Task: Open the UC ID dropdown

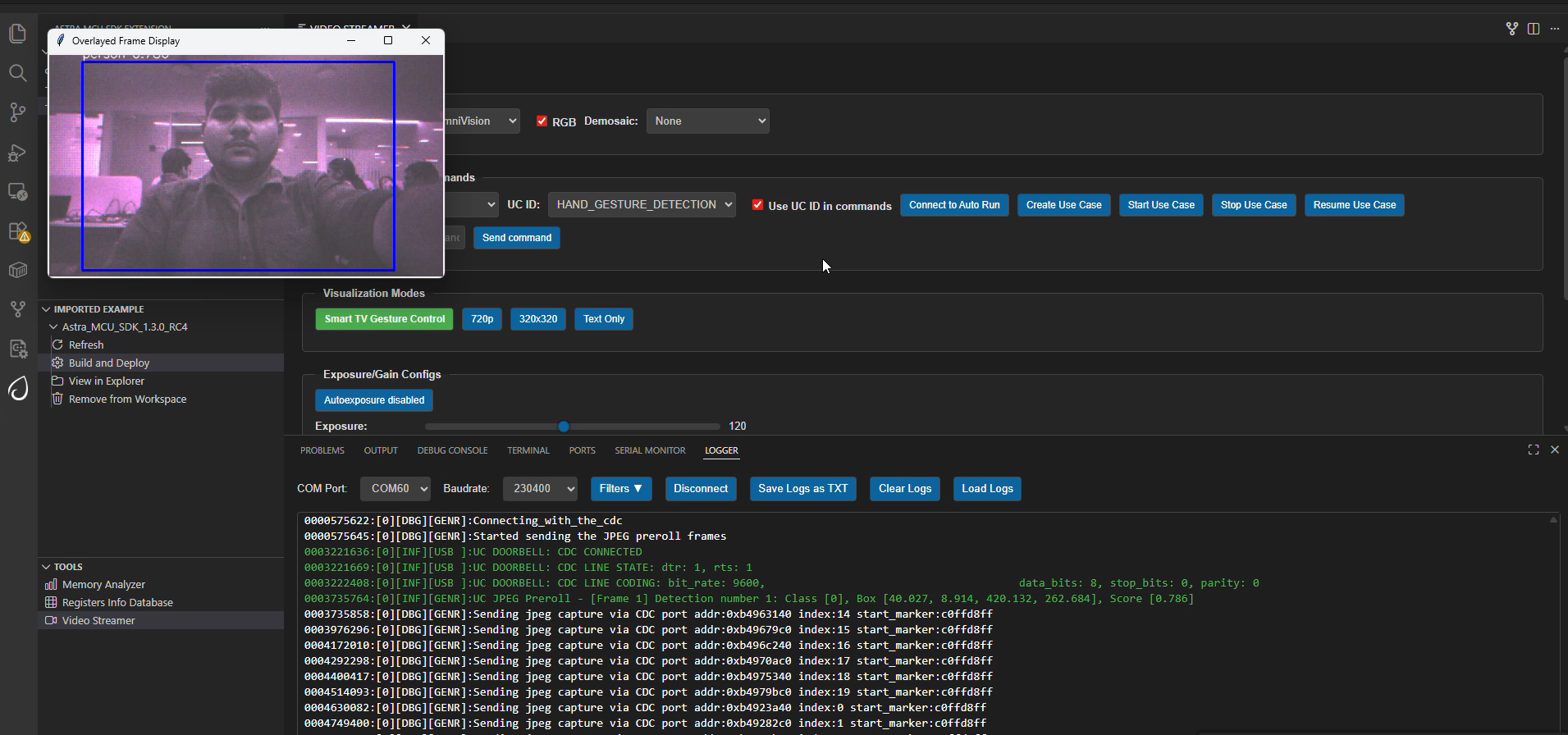Action: (642, 204)
